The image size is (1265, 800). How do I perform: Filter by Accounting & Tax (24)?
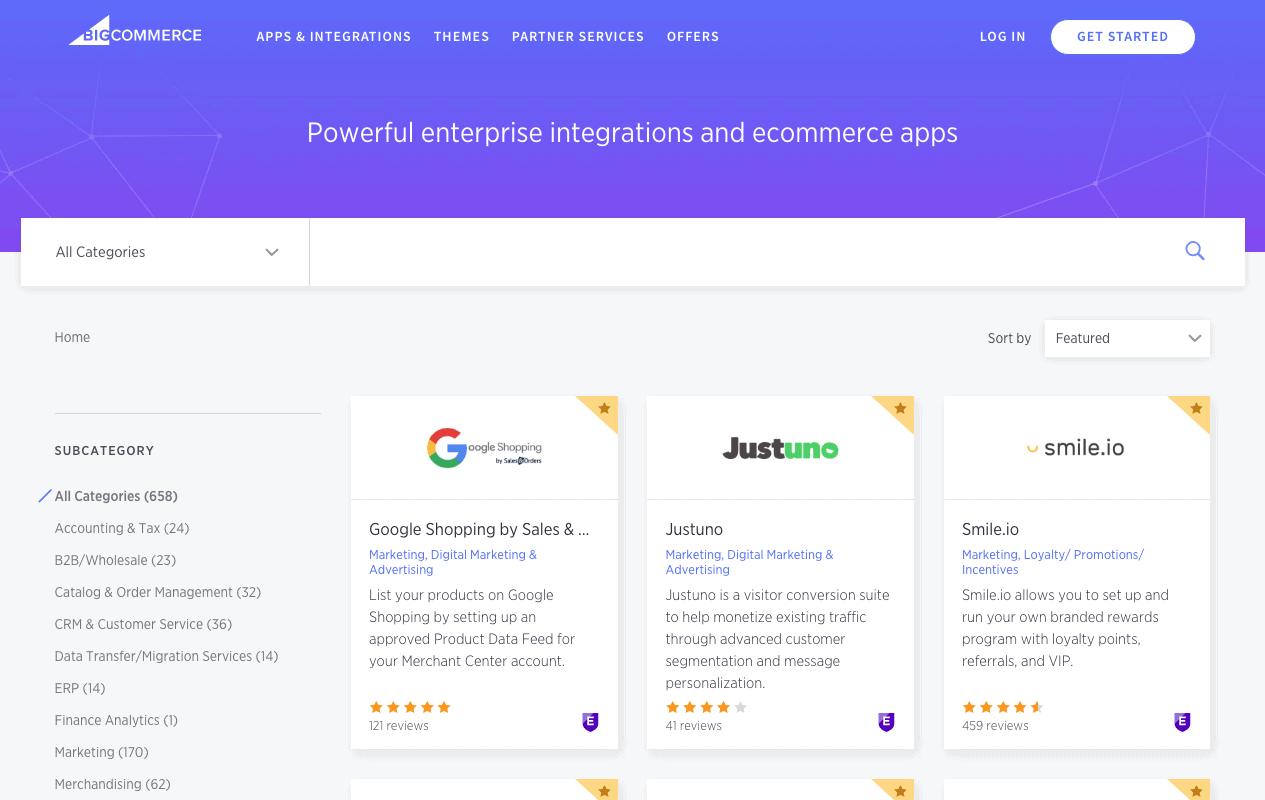[x=122, y=528]
